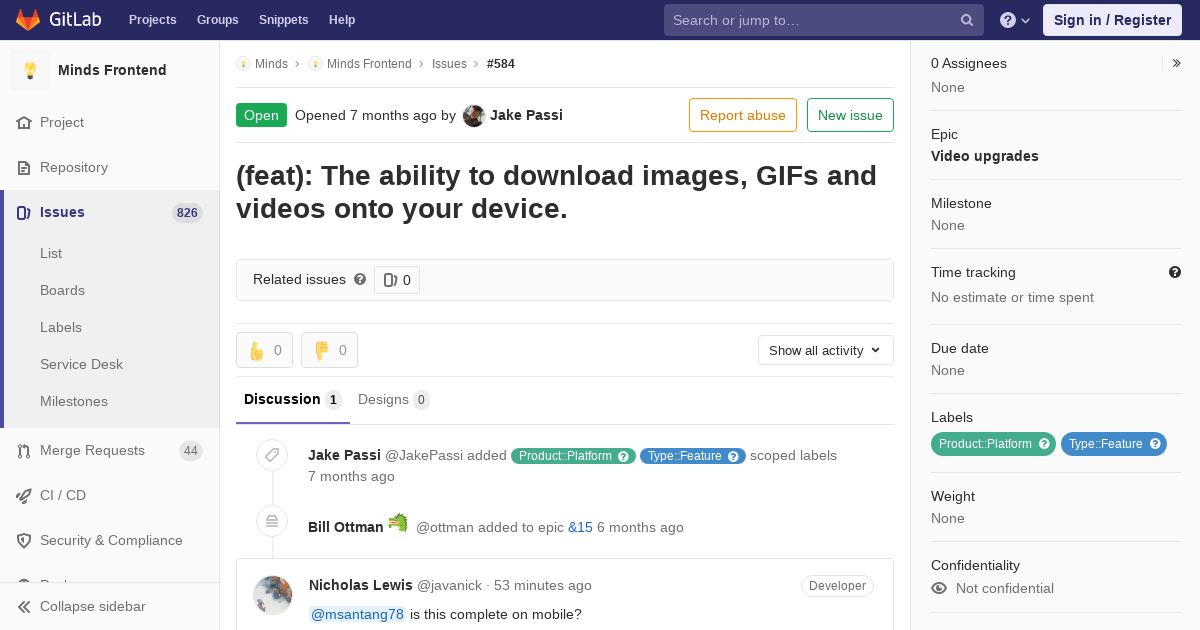Click the Merge Requests count badge 44

[x=191, y=451]
